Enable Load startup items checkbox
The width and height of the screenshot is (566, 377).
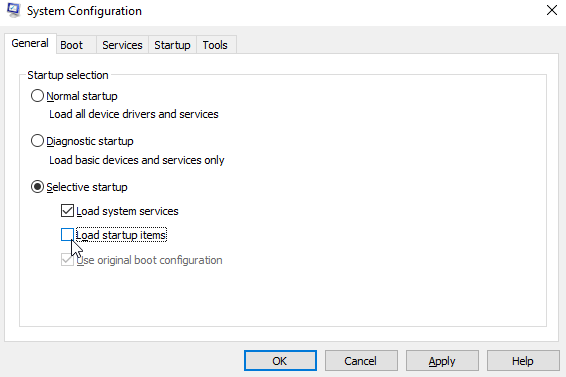(68, 235)
